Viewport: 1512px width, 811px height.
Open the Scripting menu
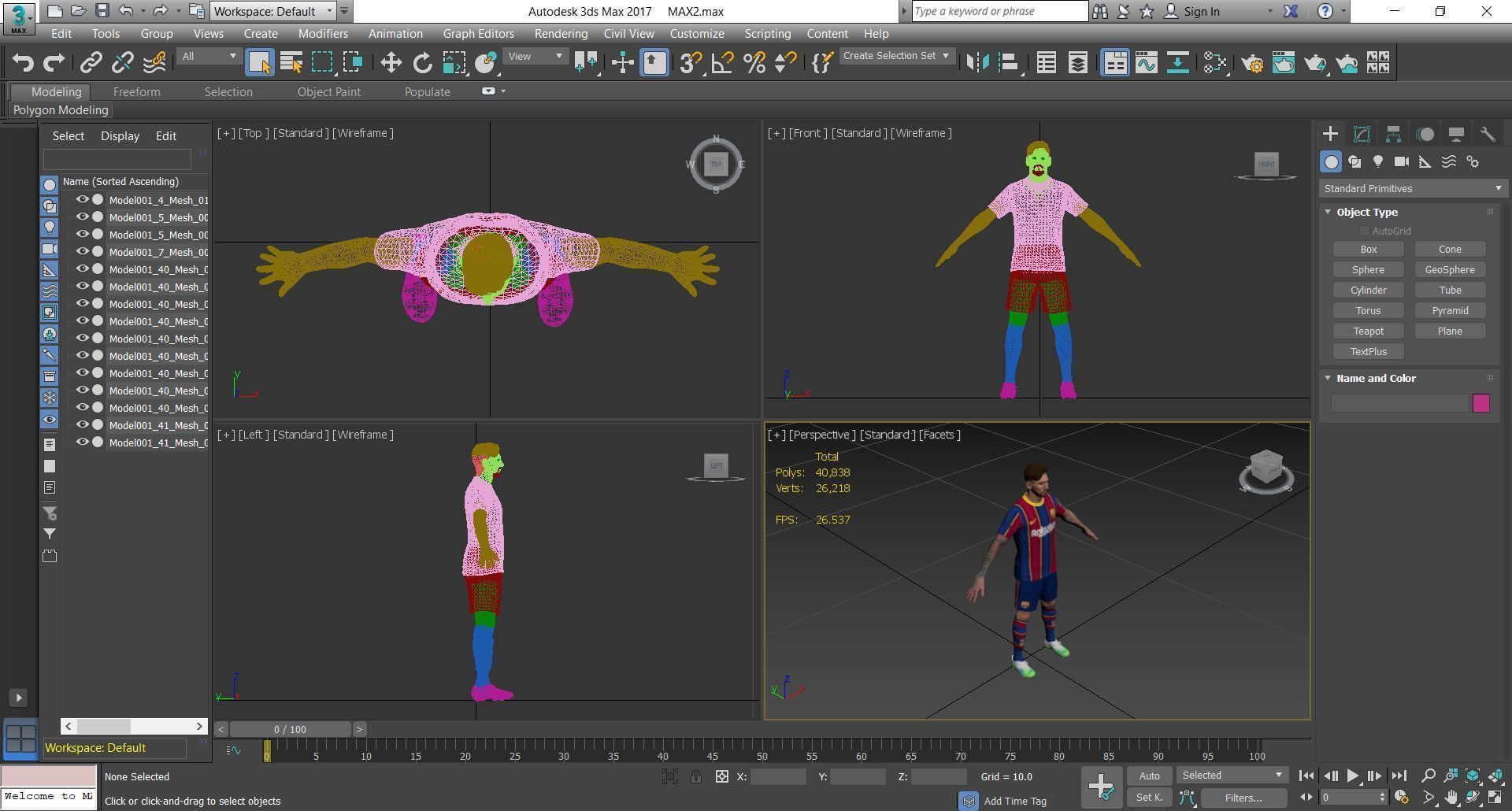pos(767,34)
